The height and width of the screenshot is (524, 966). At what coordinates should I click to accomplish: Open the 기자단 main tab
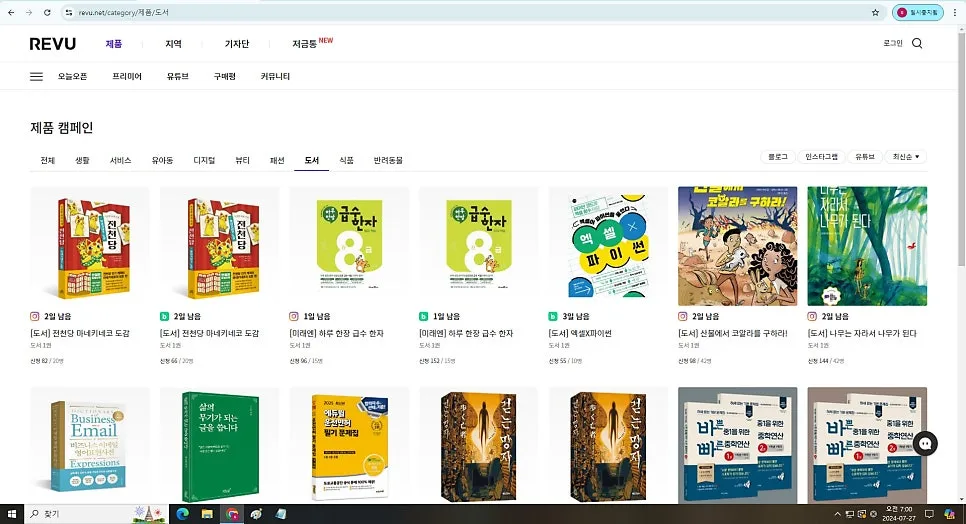click(237, 44)
